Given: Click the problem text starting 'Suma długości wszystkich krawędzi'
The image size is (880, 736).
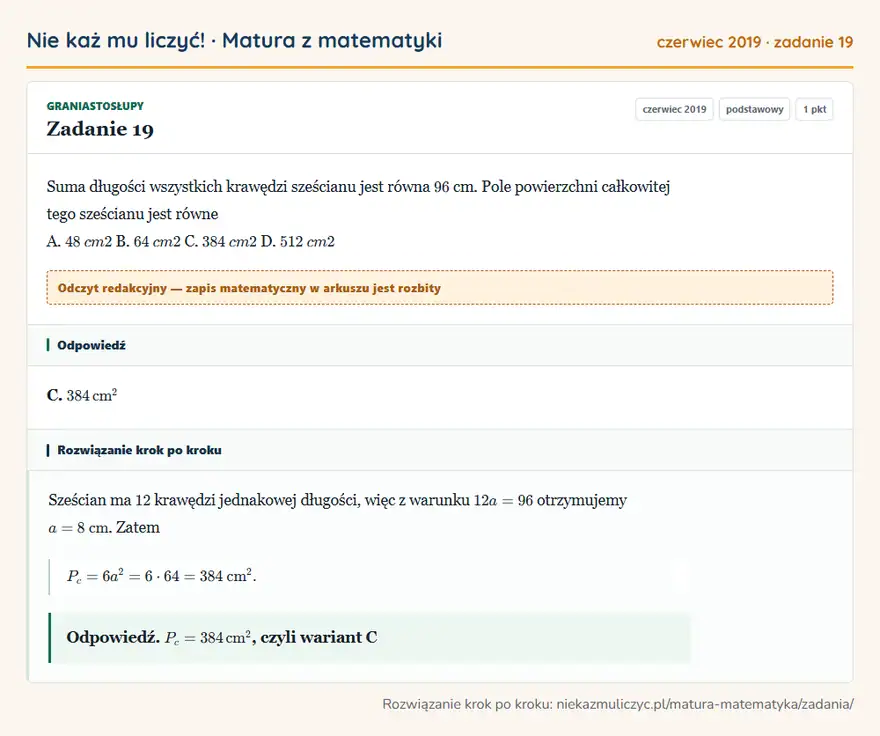Looking at the screenshot, I should [x=358, y=200].
